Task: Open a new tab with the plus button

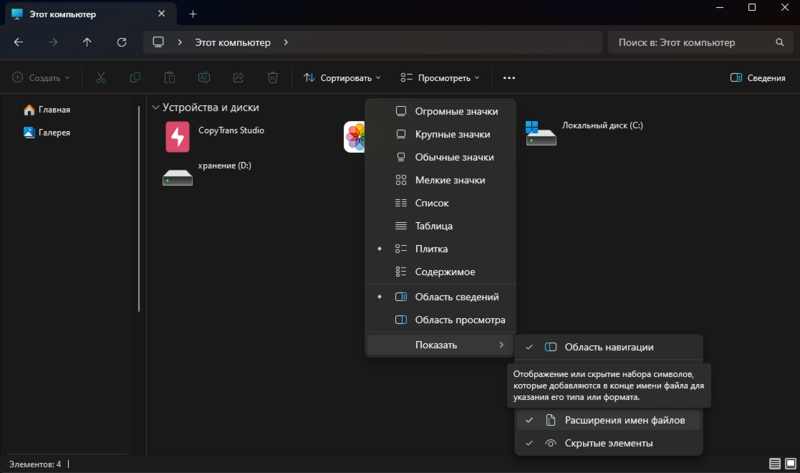Action: pyautogui.click(x=193, y=14)
